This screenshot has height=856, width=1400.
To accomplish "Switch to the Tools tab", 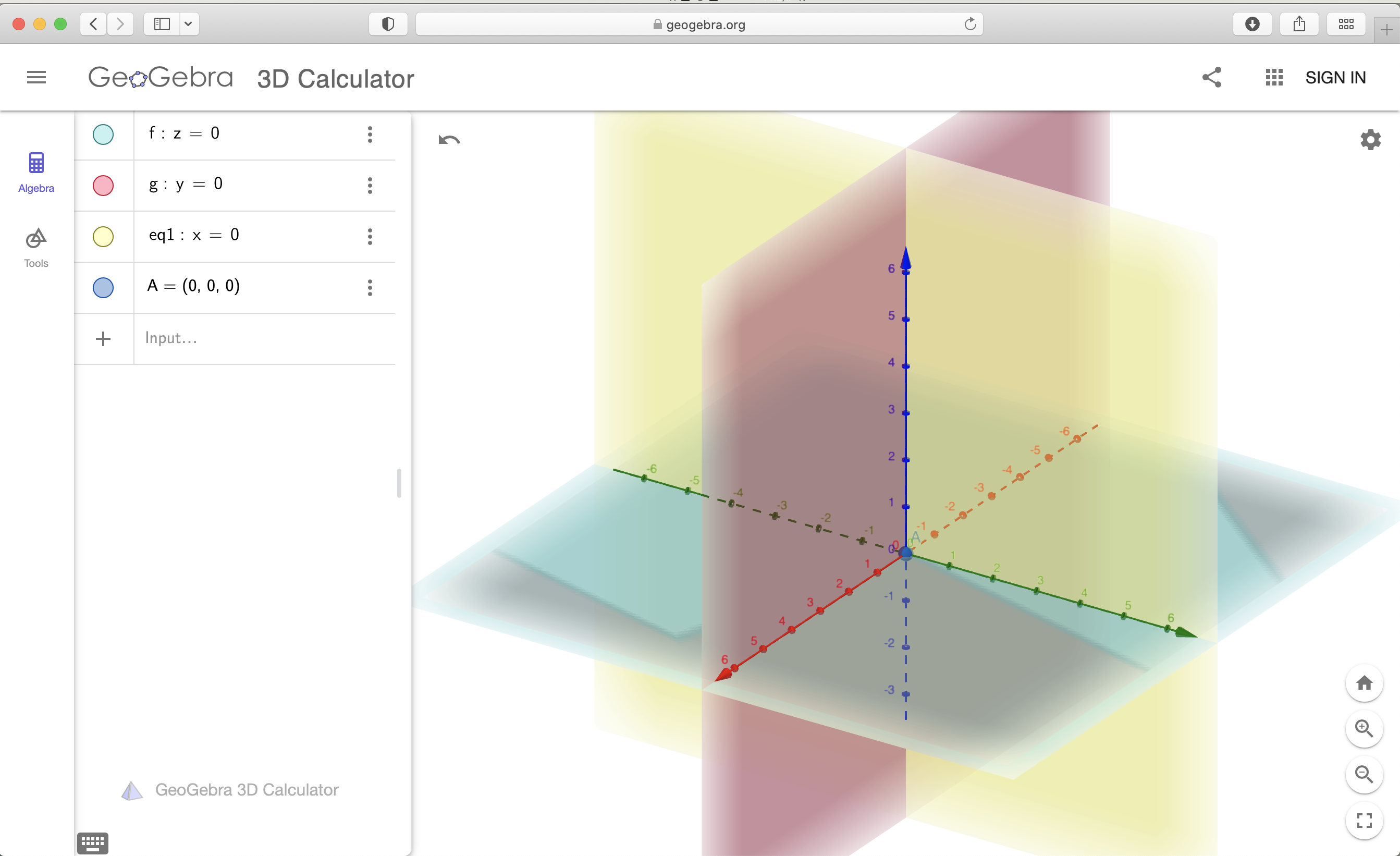I will tap(36, 248).
